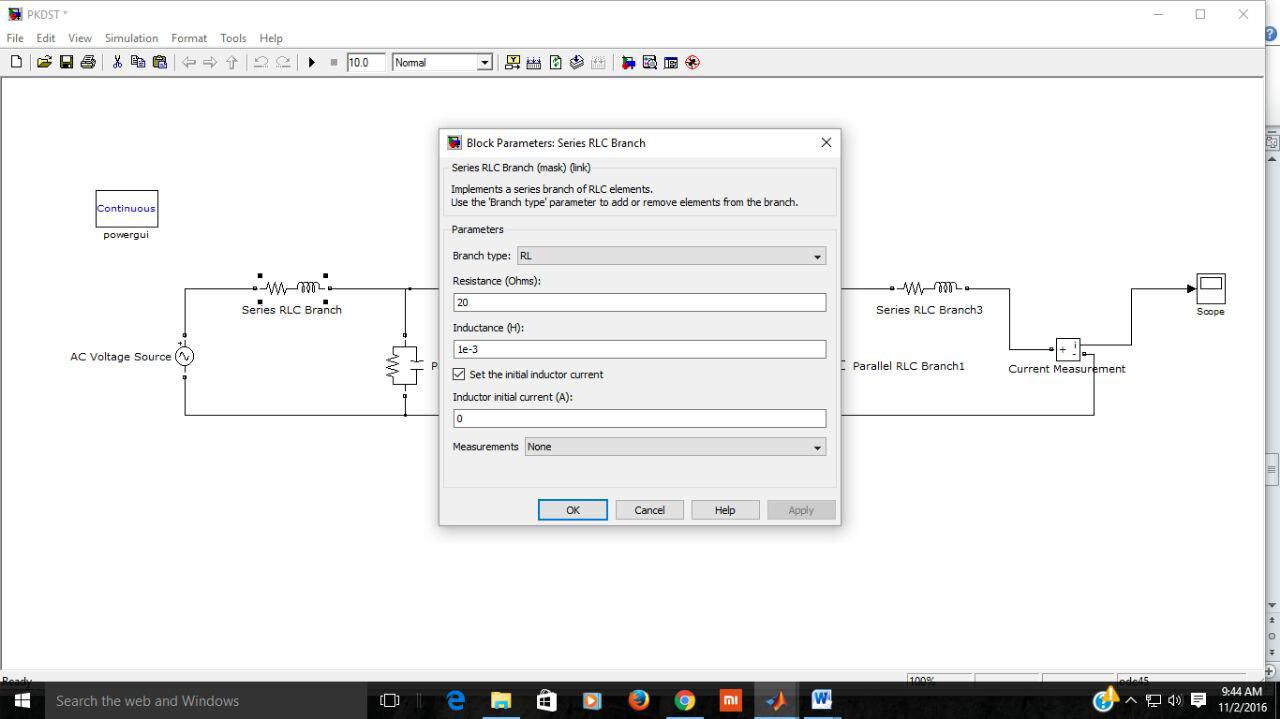Viewport: 1280px width, 719px height.
Task: Click the Help button in the dialog
Action: tap(724, 510)
